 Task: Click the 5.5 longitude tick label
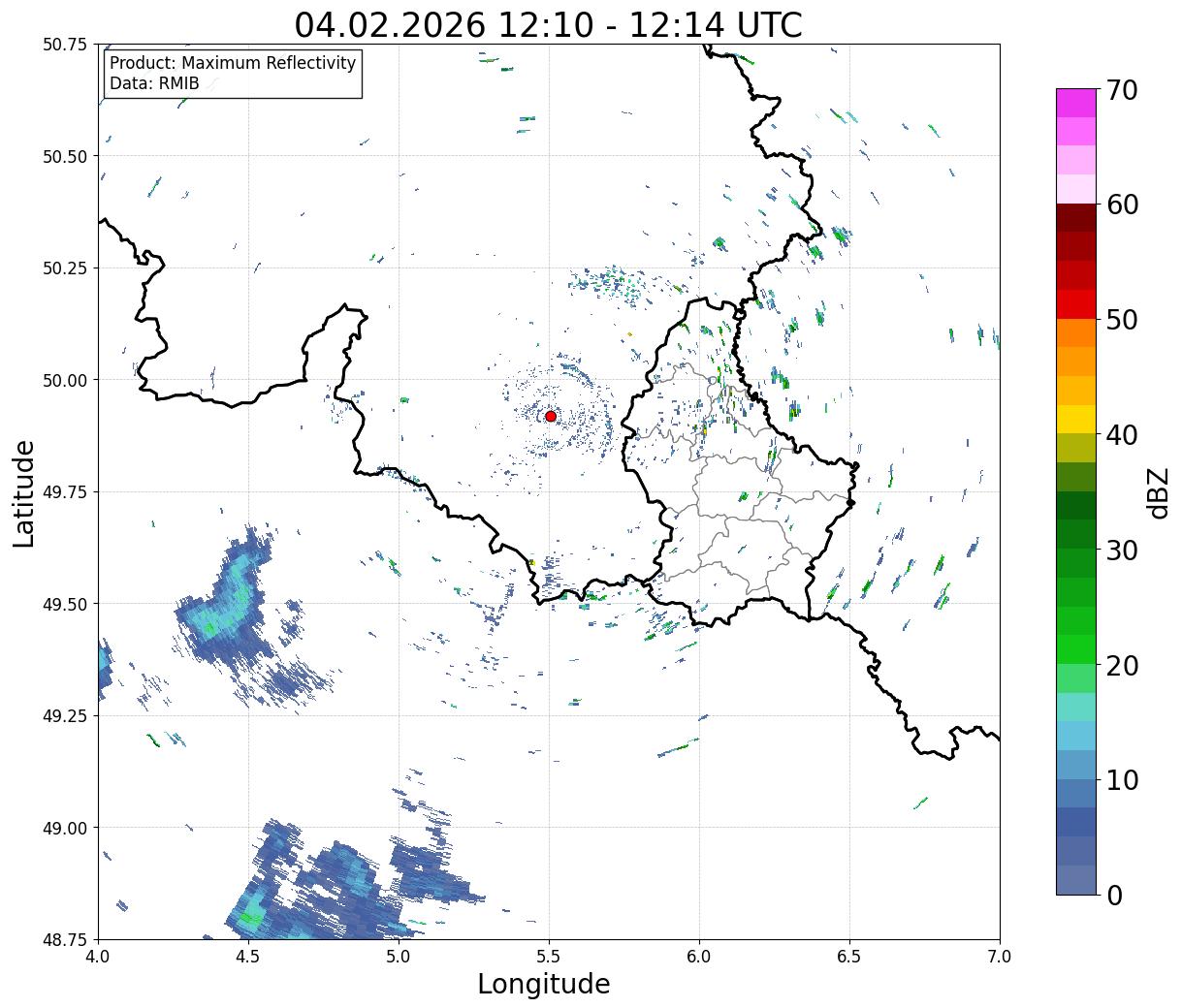(549, 957)
